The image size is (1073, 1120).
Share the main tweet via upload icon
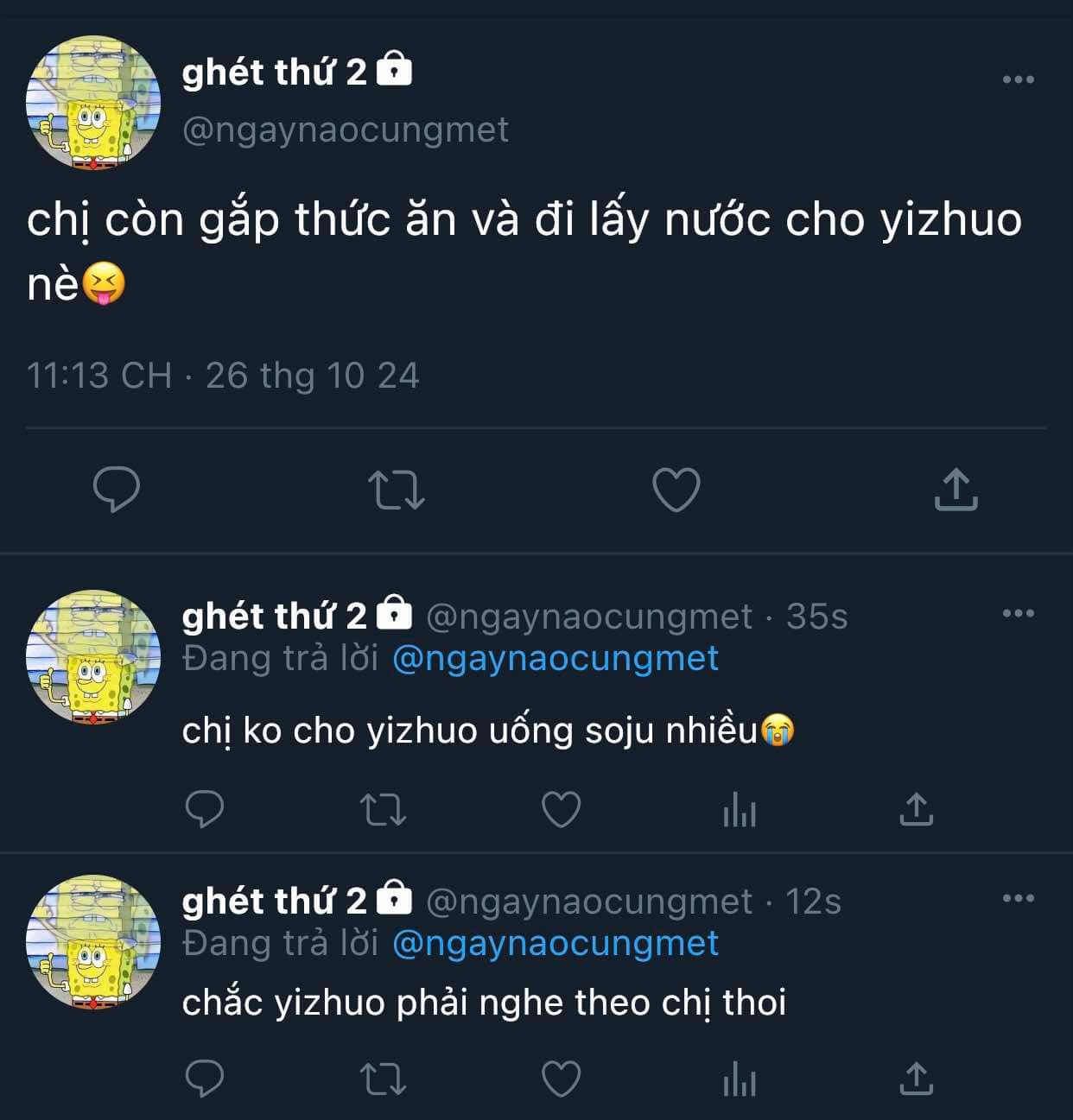(956, 489)
